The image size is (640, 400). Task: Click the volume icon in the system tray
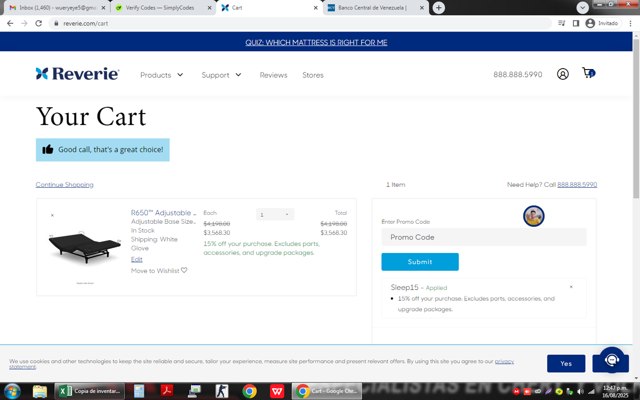point(580,392)
